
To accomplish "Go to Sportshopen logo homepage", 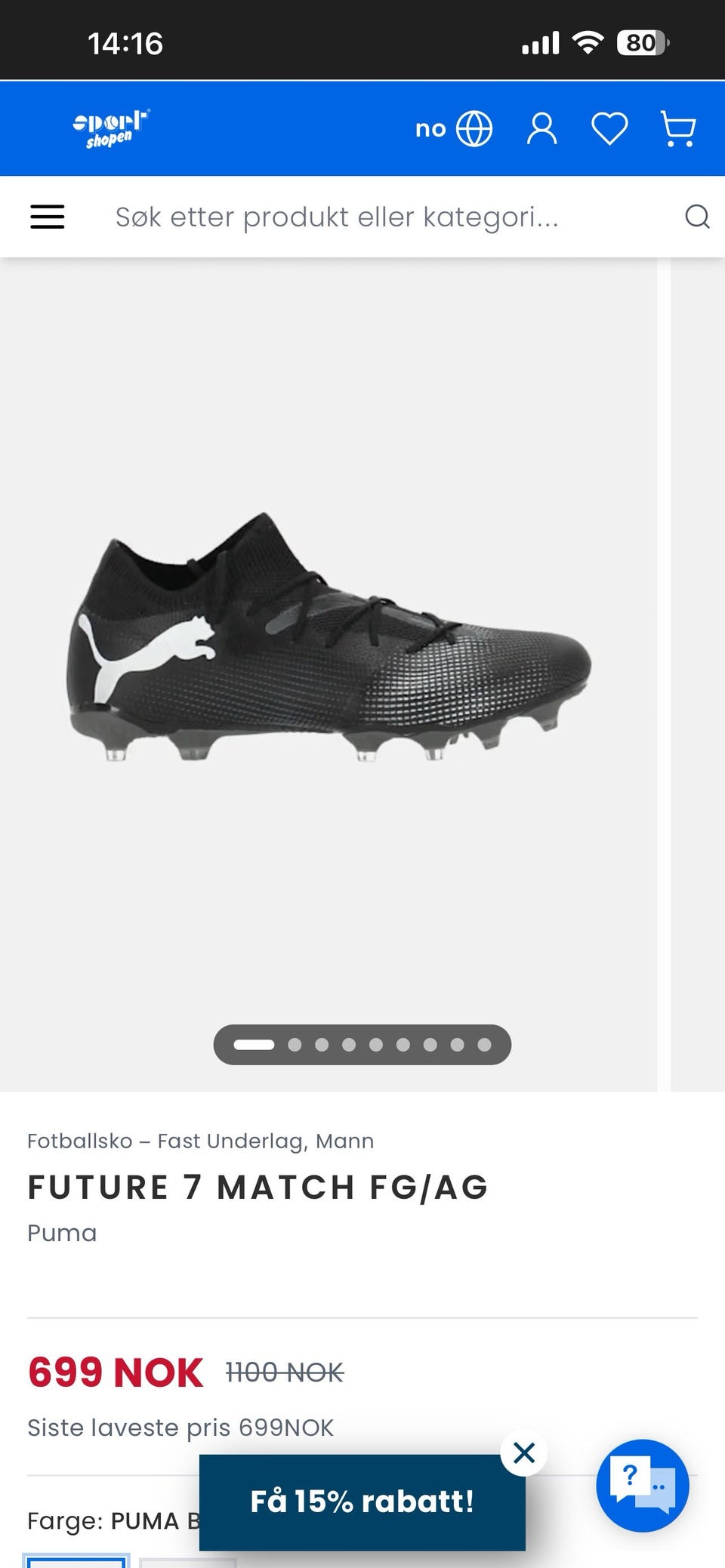I will (x=111, y=128).
